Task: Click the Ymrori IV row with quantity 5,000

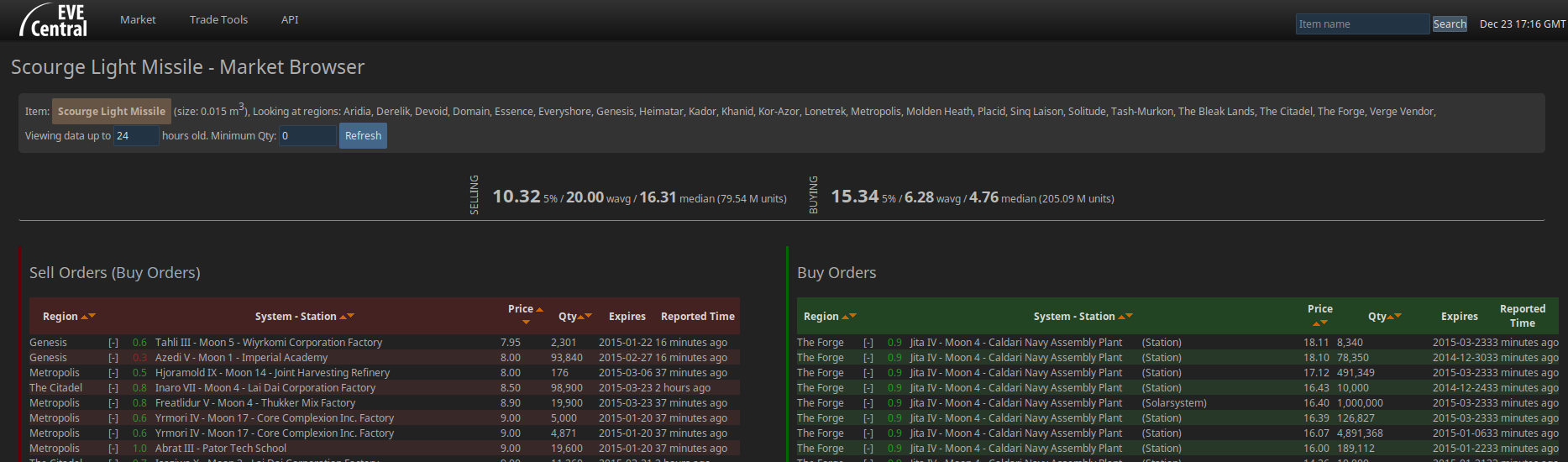Action: 385,418
